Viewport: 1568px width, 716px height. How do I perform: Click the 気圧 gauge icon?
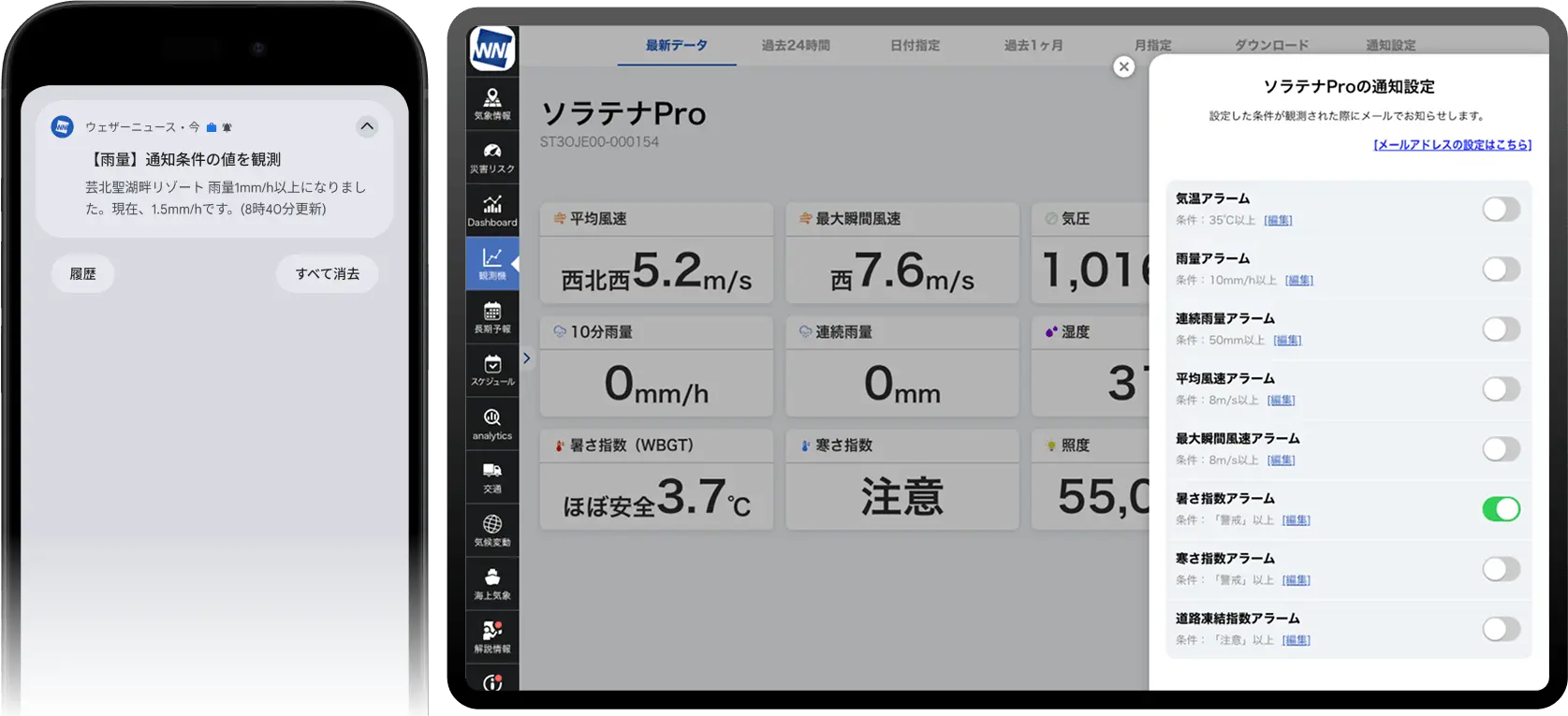1051,218
